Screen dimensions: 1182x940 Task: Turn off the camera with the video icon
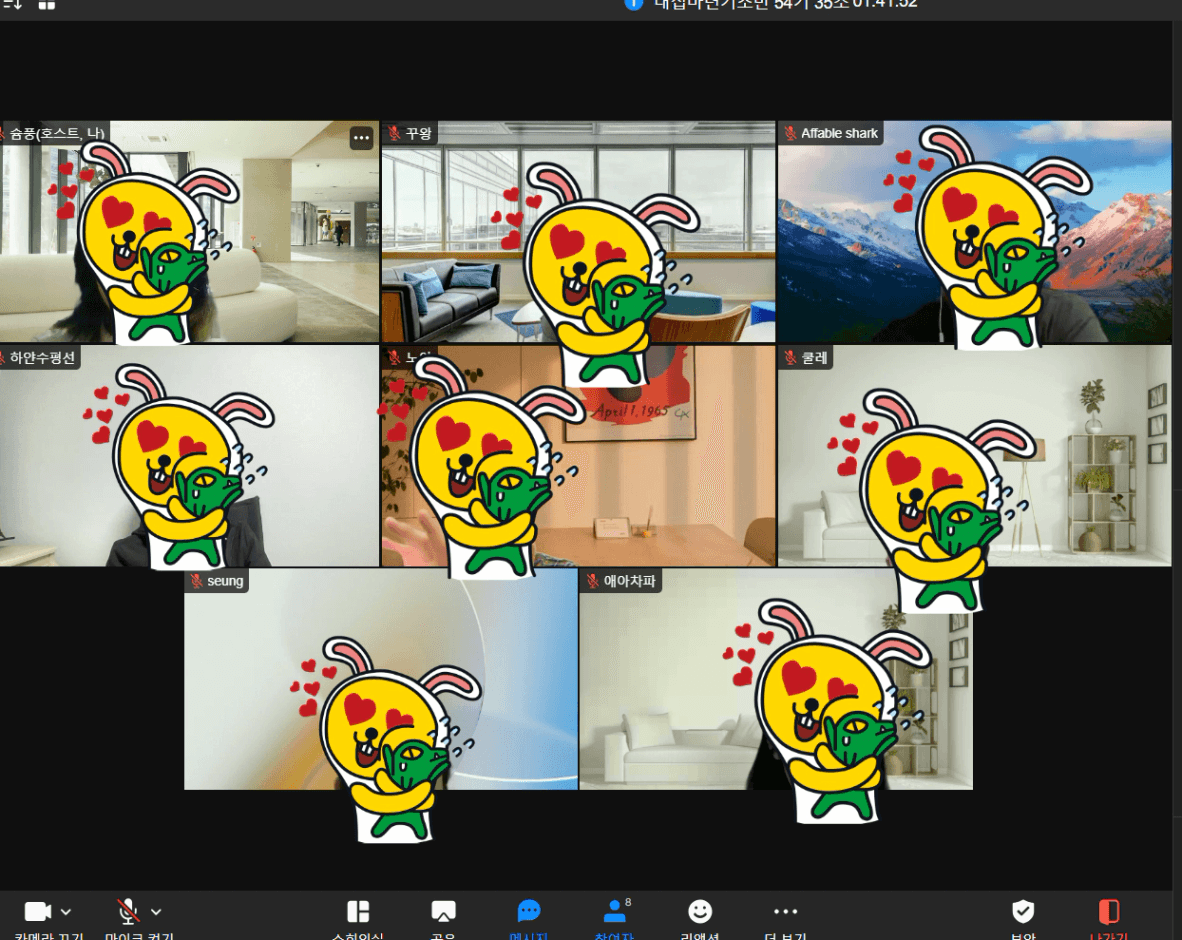pyautogui.click(x=38, y=911)
